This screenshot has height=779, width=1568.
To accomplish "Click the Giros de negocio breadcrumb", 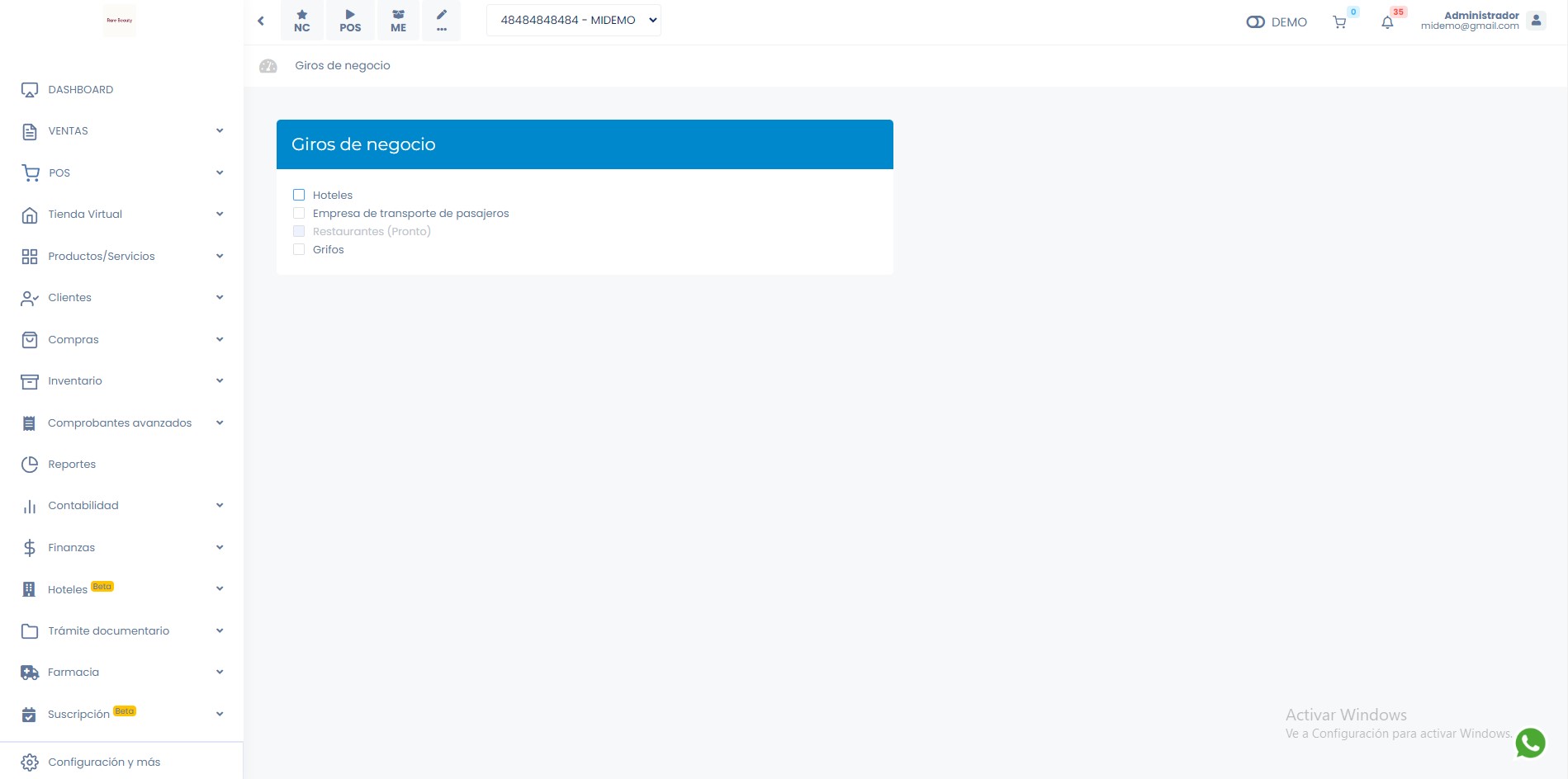I will click(343, 66).
